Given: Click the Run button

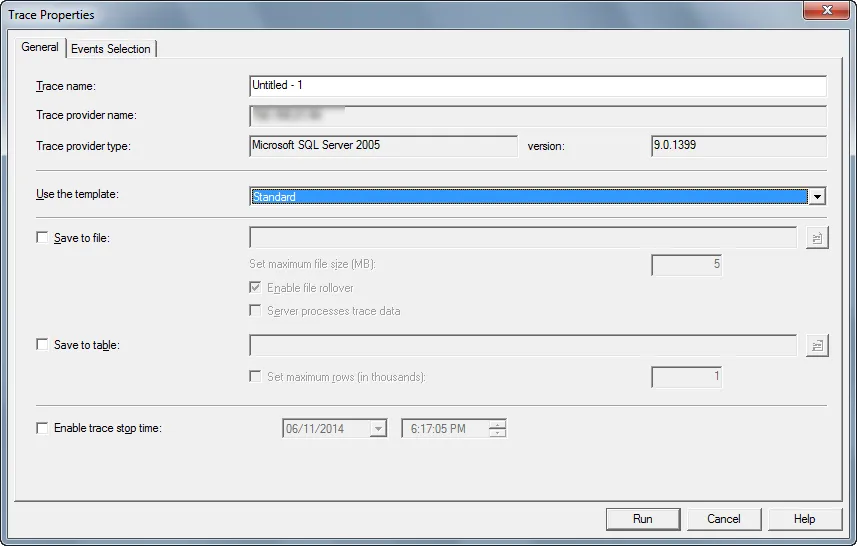Looking at the screenshot, I should pyautogui.click(x=643, y=519).
